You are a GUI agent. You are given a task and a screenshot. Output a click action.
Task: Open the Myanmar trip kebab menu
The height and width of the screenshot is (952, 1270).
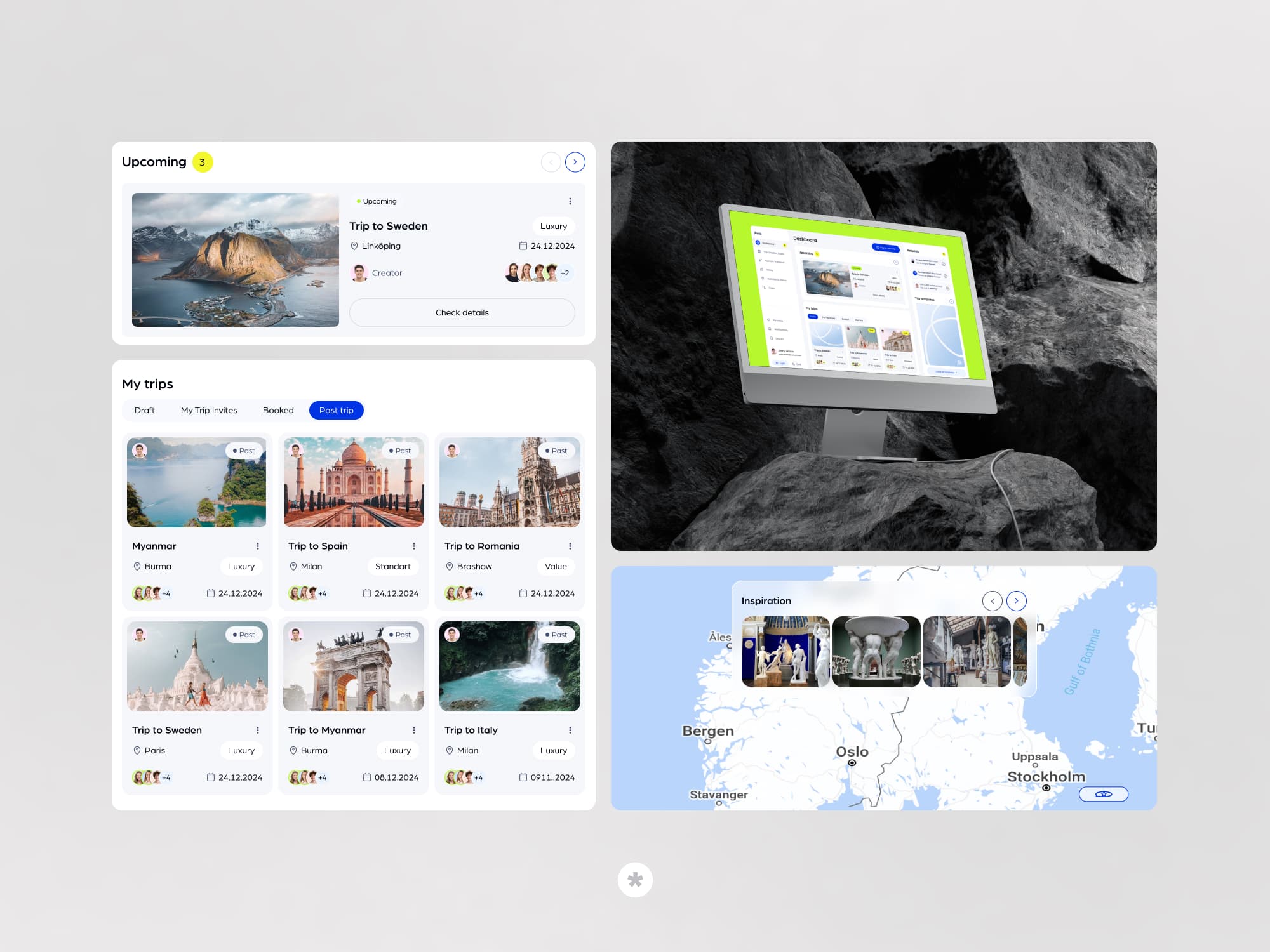coord(258,546)
